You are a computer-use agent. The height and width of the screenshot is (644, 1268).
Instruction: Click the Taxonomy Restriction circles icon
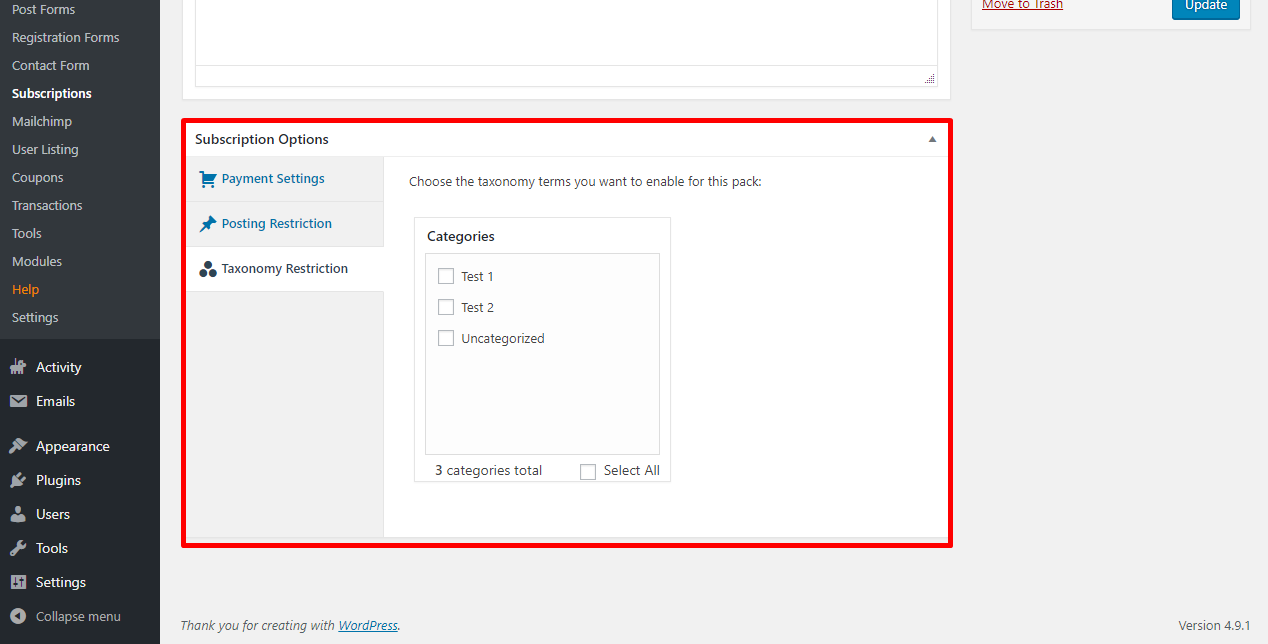[x=208, y=269]
